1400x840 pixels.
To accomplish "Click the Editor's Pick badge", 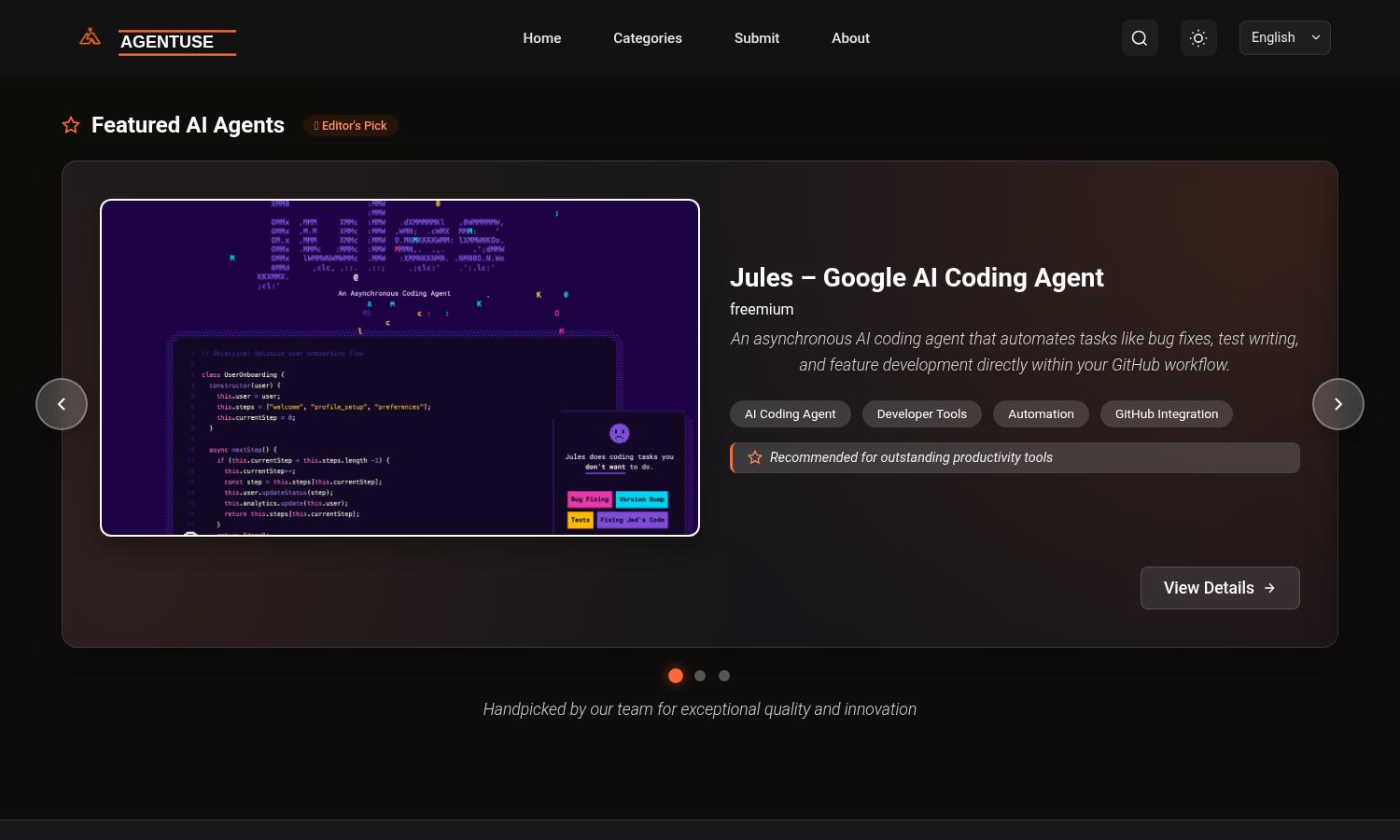I will click(351, 125).
